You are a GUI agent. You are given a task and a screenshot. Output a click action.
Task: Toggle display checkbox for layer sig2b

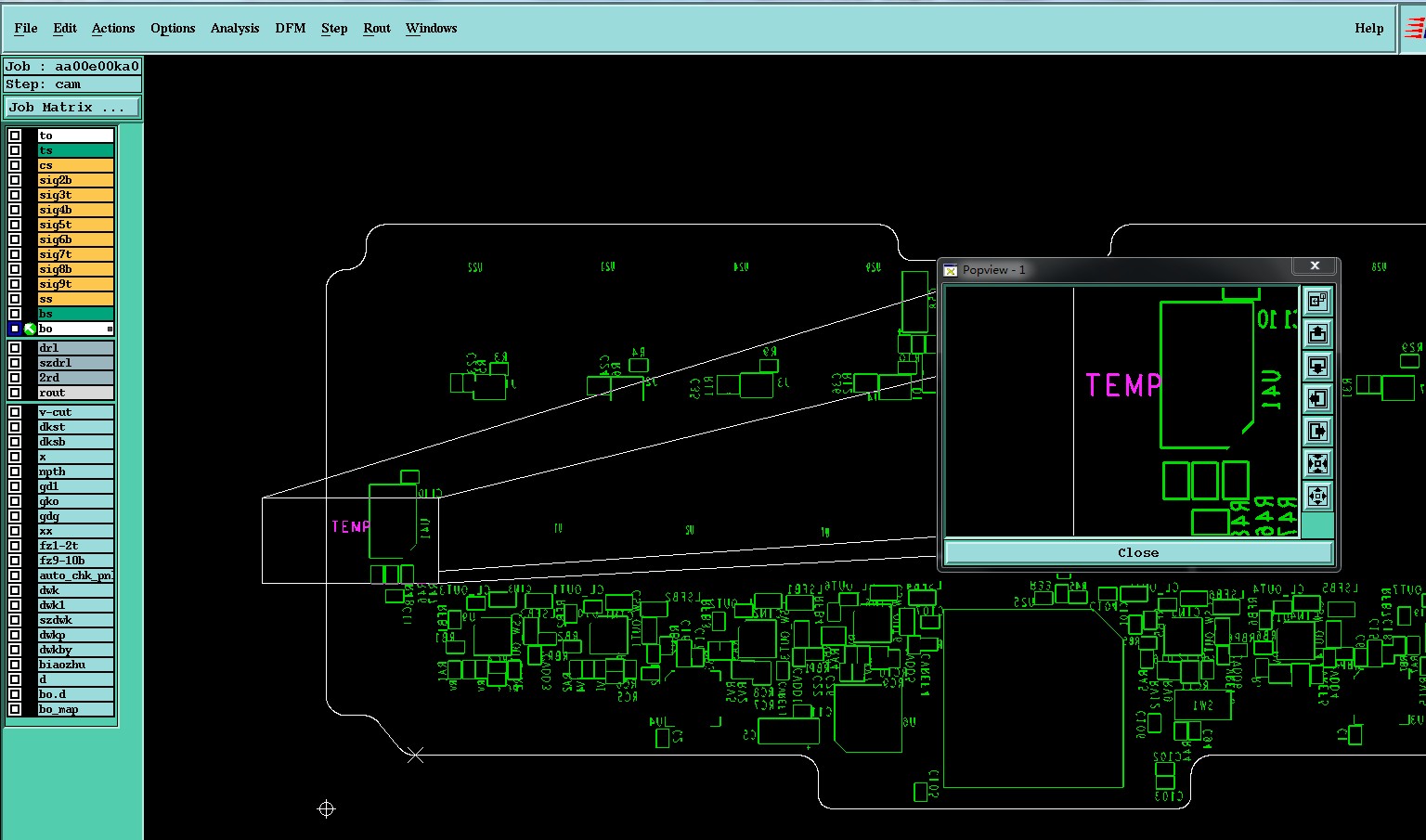click(15, 180)
